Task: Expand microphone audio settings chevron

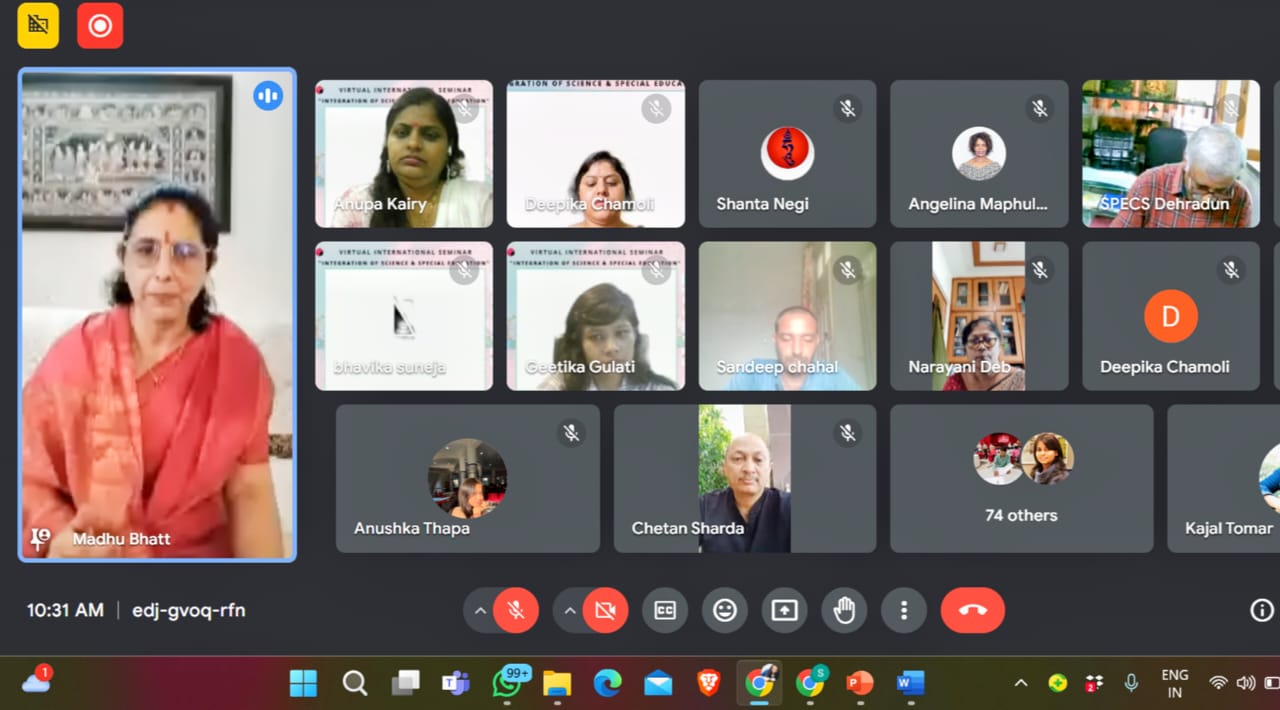Action: [x=481, y=610]
